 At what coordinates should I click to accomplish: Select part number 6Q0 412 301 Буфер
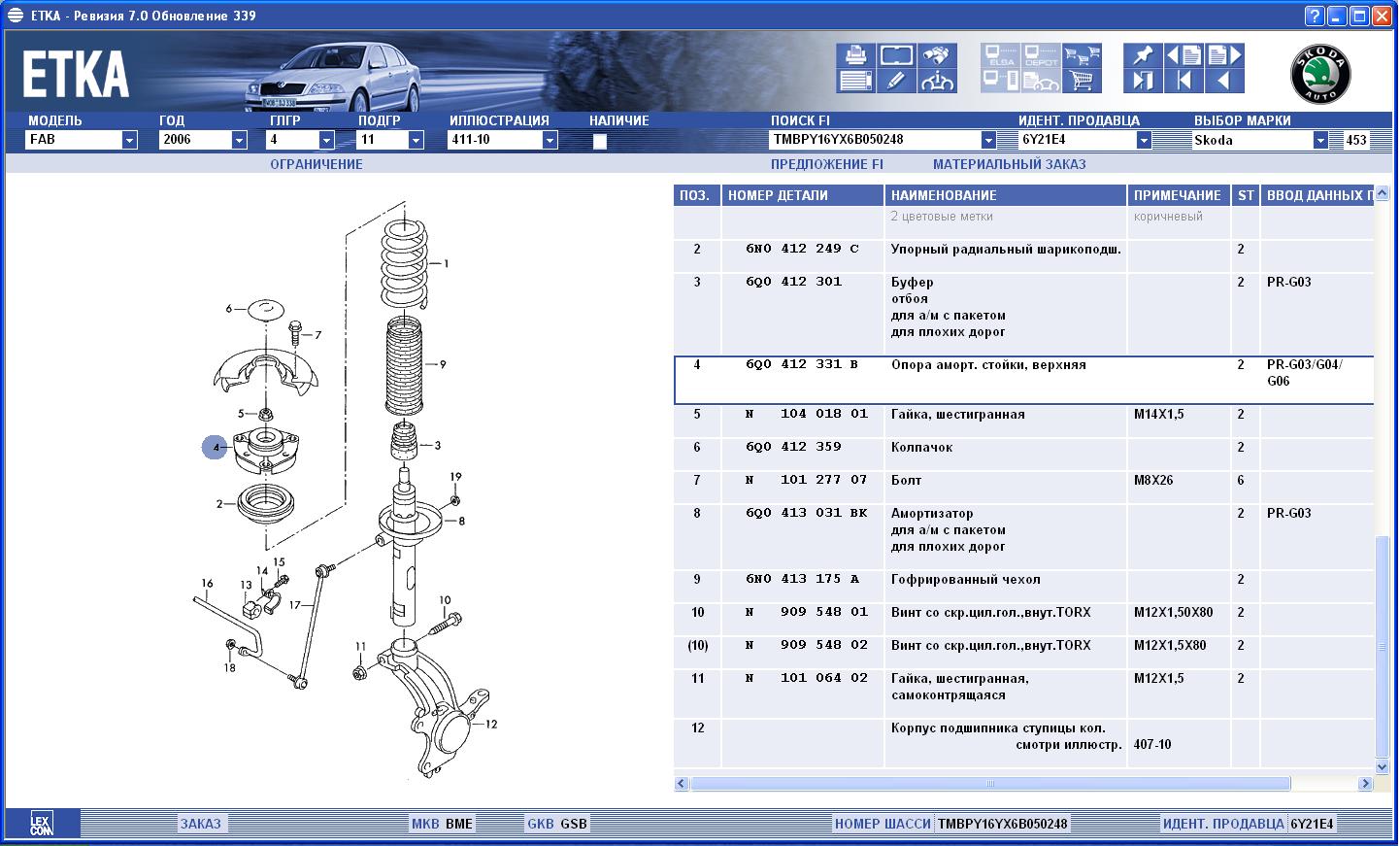[x=794, y=282]
